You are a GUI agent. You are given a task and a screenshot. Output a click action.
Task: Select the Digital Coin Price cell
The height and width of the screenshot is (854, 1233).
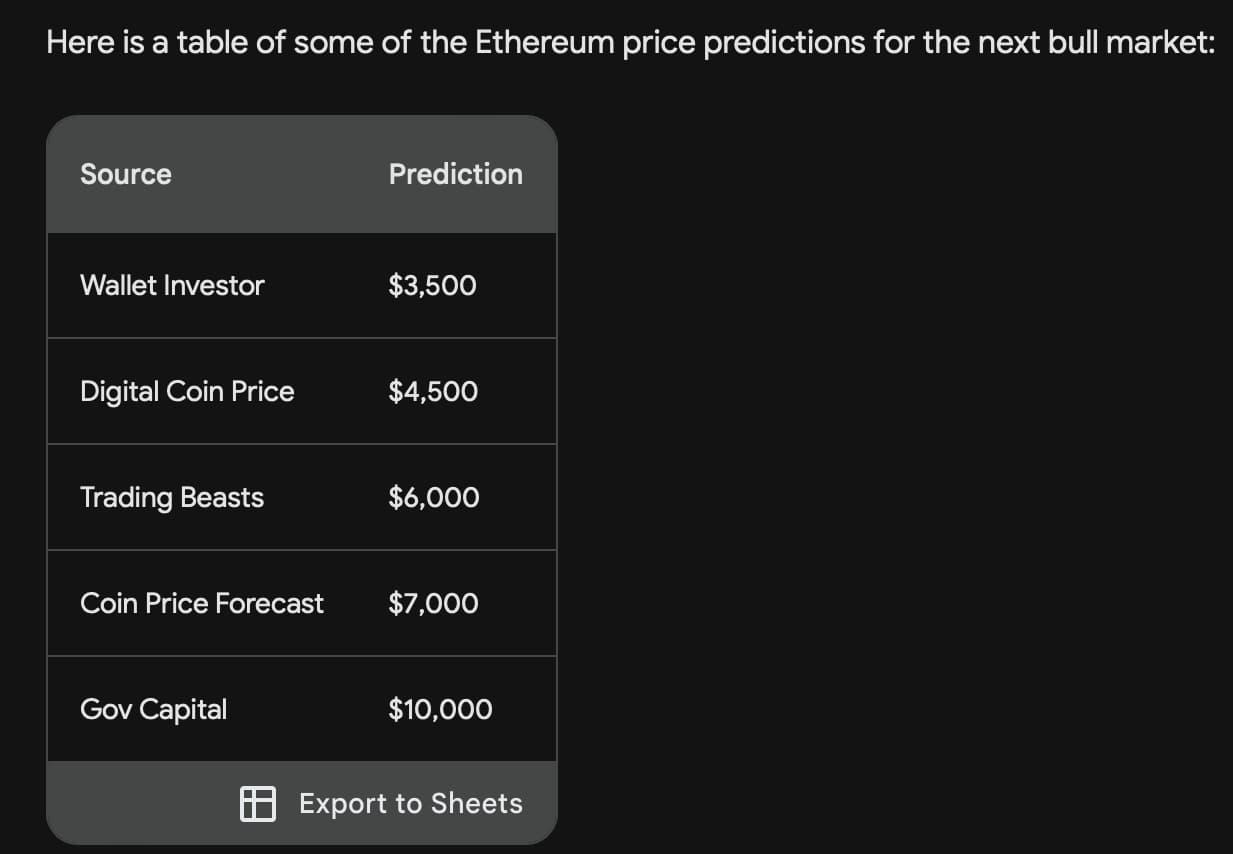pyautogui.click(x=187, y=391)
